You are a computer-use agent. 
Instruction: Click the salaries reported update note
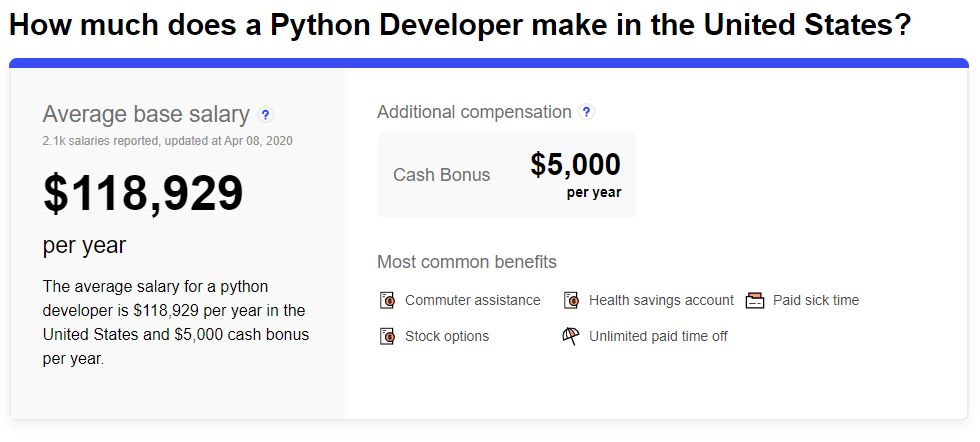click(167, 141)
